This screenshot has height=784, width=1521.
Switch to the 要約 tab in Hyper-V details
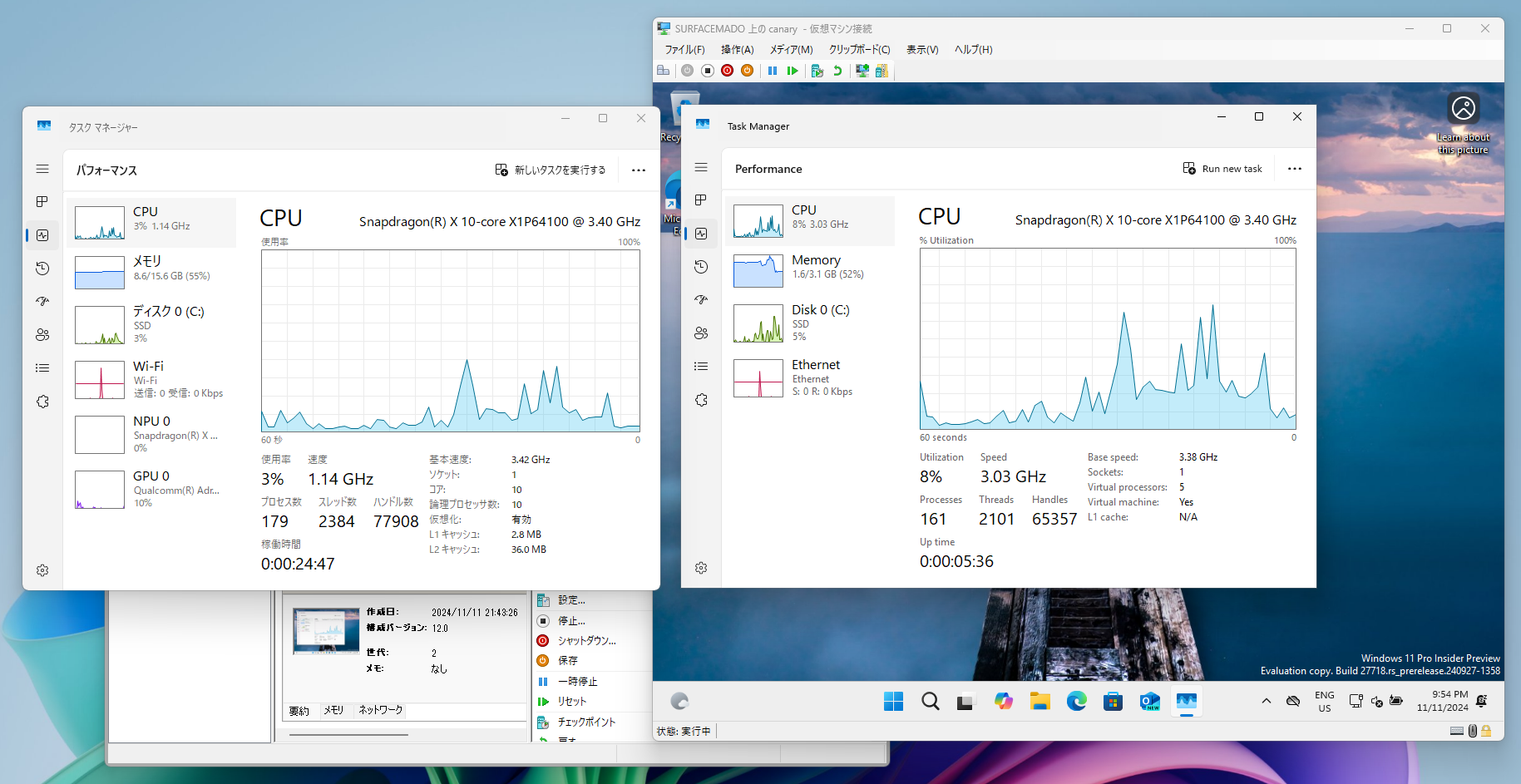(x=299, y=712)
